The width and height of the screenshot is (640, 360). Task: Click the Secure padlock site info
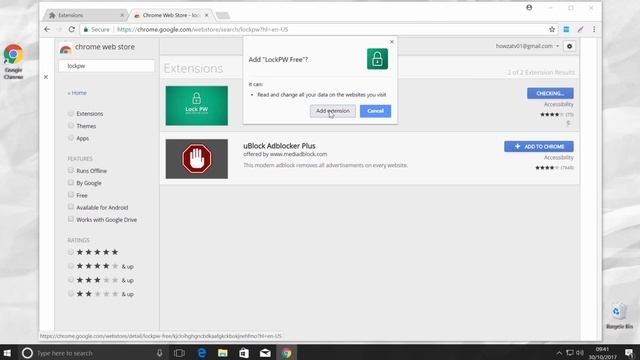pyautogui.click(x=96, y=29)
